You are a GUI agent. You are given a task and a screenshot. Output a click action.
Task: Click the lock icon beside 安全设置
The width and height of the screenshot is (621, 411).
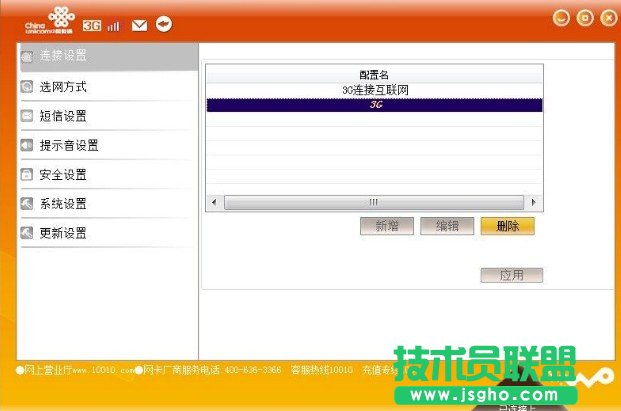(x=27, y=175)
